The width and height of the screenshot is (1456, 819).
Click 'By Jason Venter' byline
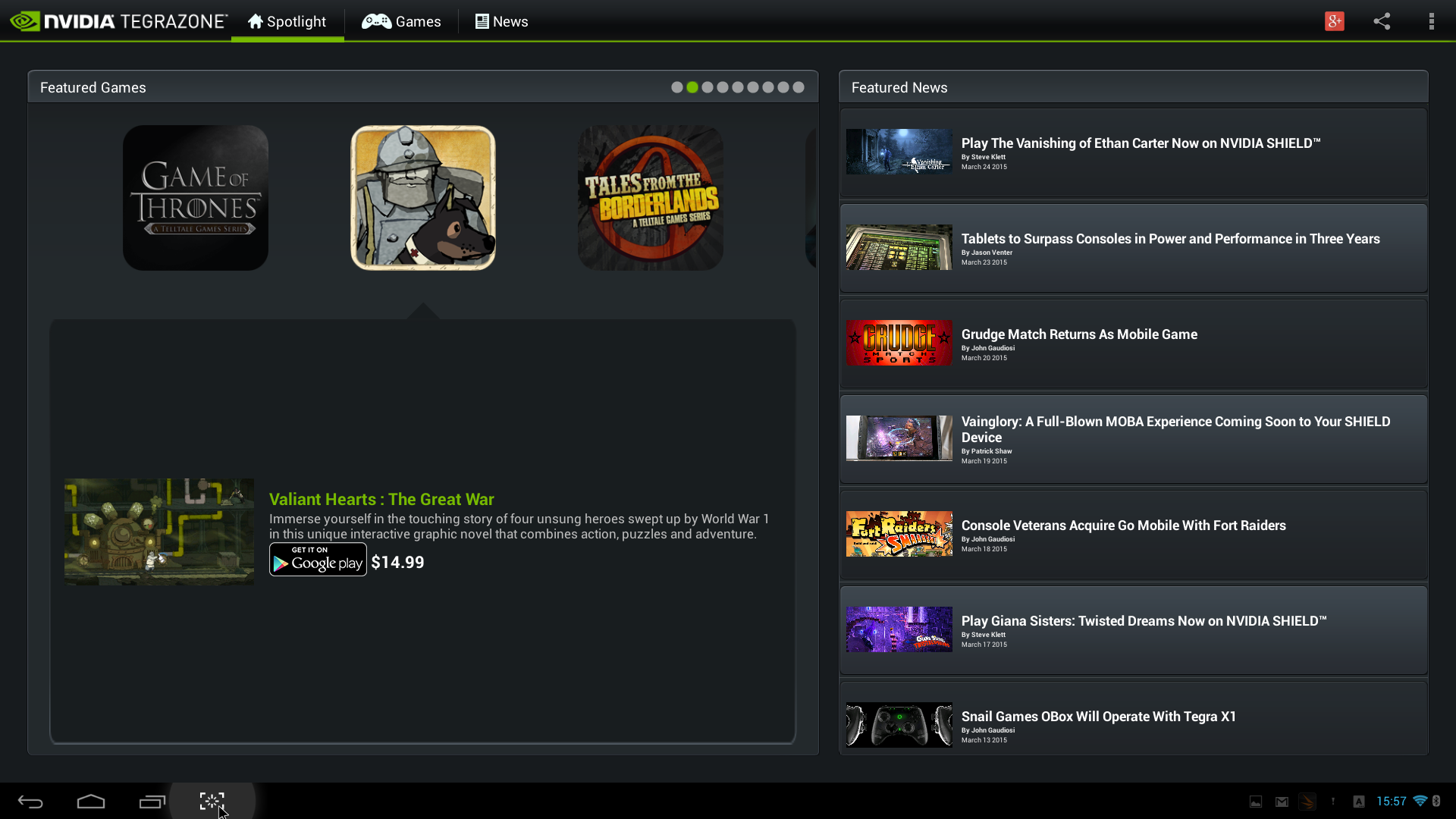click(x=987, y=253)
